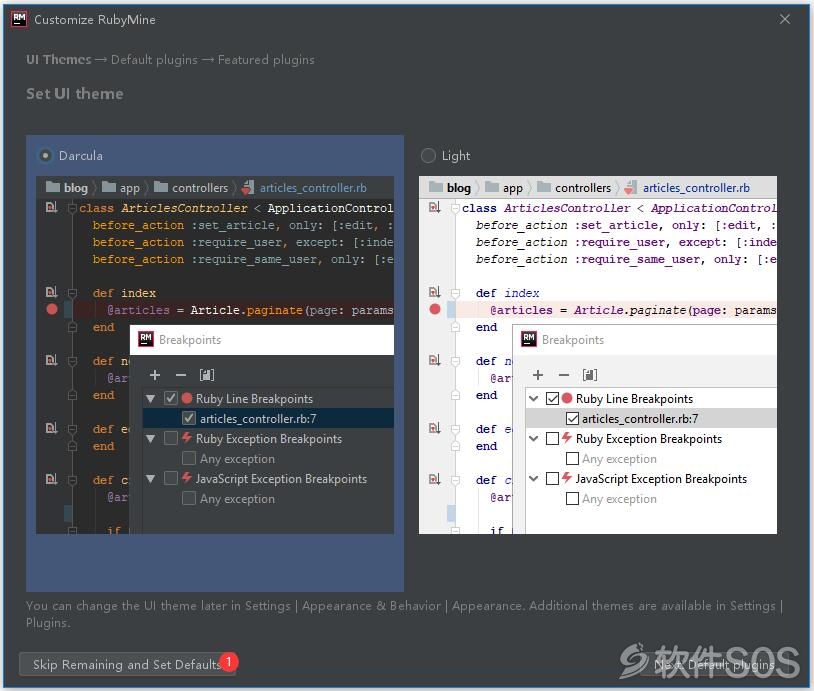Click controllers folder icon in Darcula breadcrumb
This screenshot has width=814, height=691.
(x=161, y=187)
